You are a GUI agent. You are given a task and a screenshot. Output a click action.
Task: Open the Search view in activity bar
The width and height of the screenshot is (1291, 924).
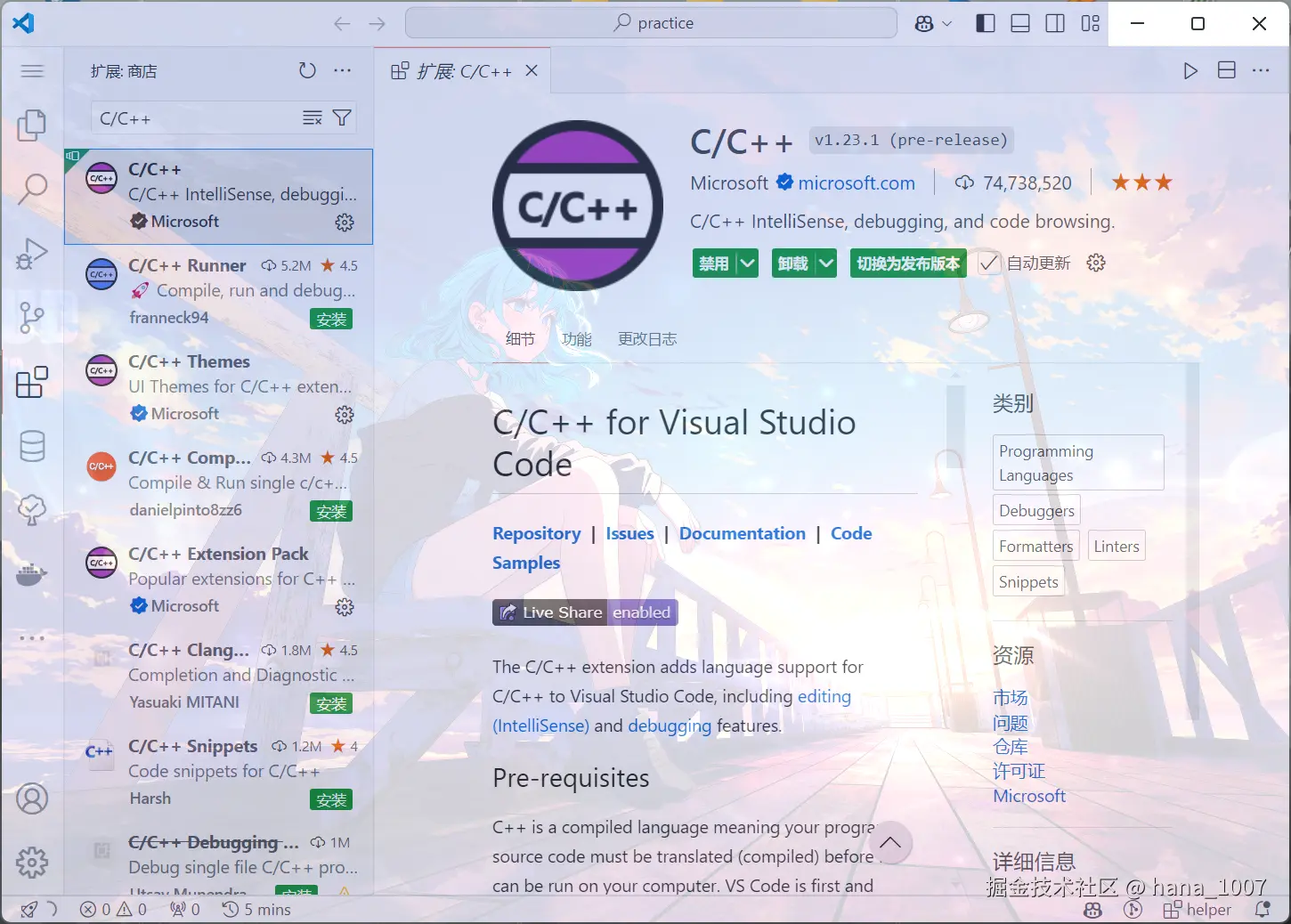tap(32, 189)
